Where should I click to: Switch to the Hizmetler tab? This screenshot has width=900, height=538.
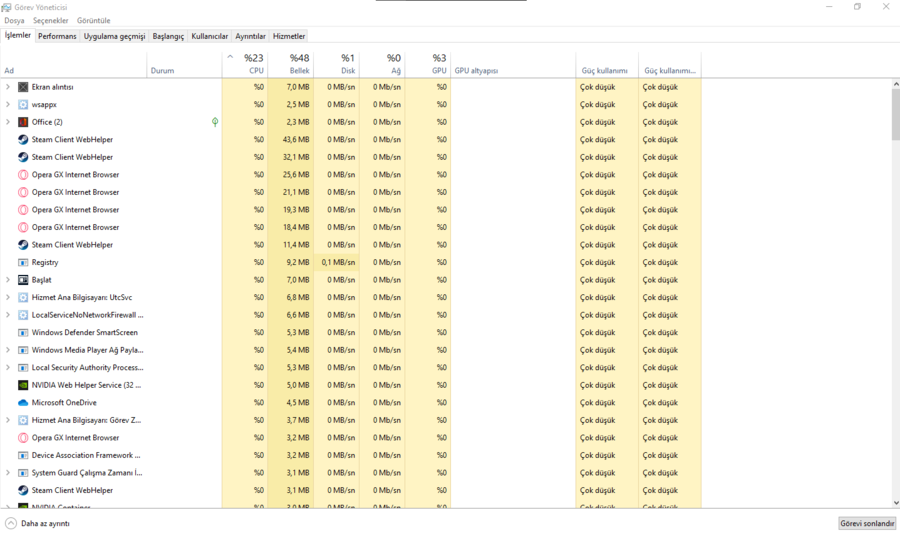[x=289, y=36]
